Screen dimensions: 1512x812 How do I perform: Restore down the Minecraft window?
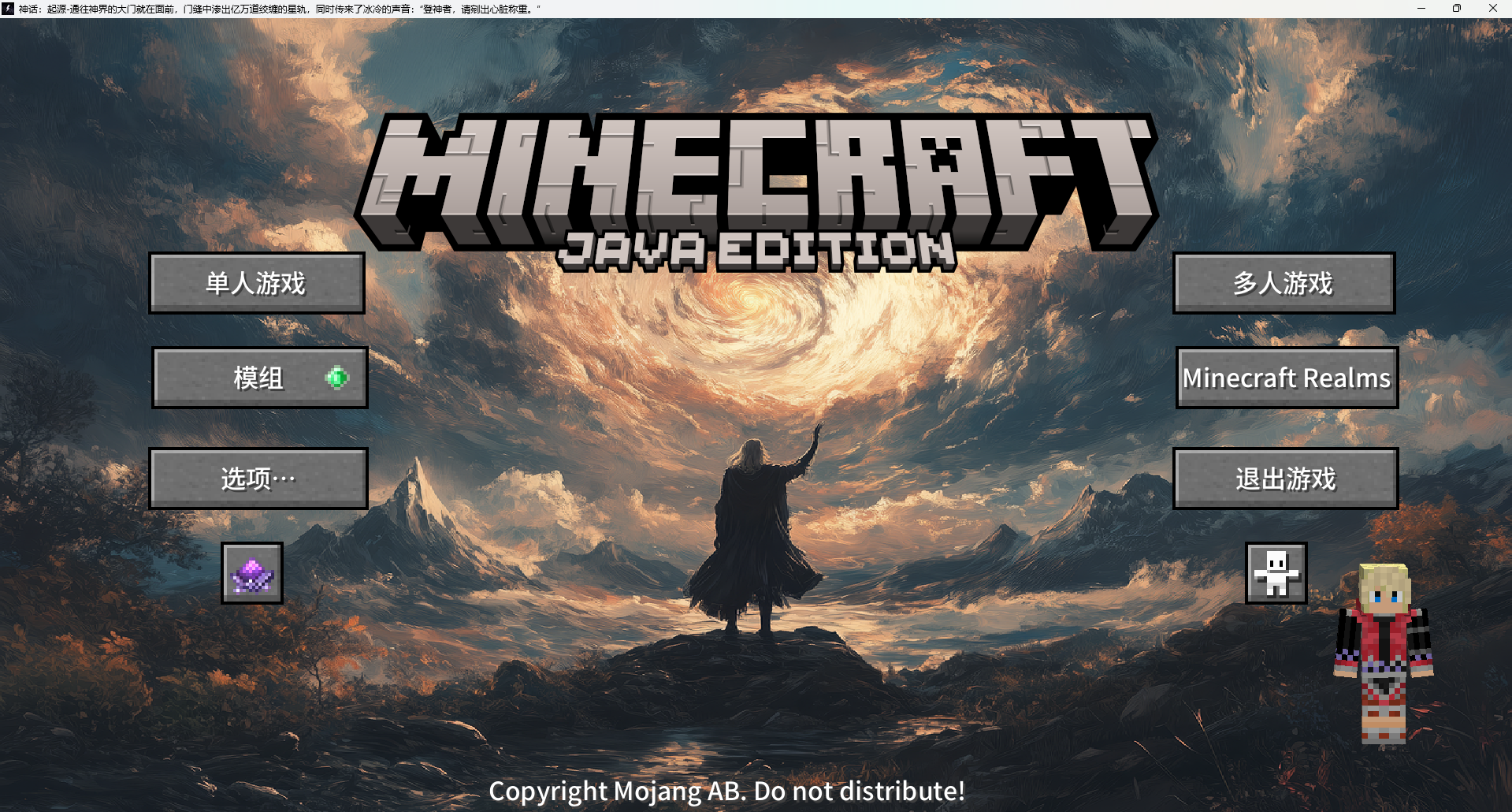[x=1457, y=9]
